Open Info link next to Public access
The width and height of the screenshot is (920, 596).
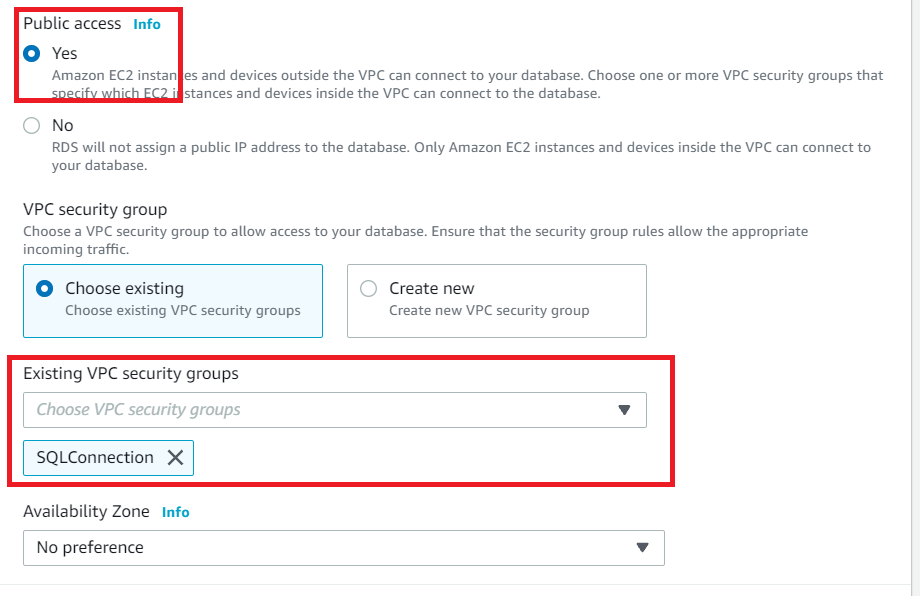click(x=147, y=24)
